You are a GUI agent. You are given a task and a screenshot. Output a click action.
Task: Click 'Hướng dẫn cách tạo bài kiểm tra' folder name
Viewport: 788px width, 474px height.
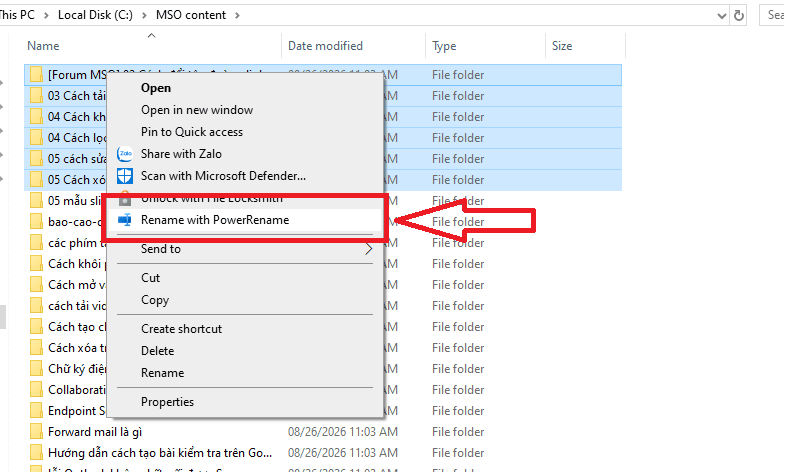160,453
